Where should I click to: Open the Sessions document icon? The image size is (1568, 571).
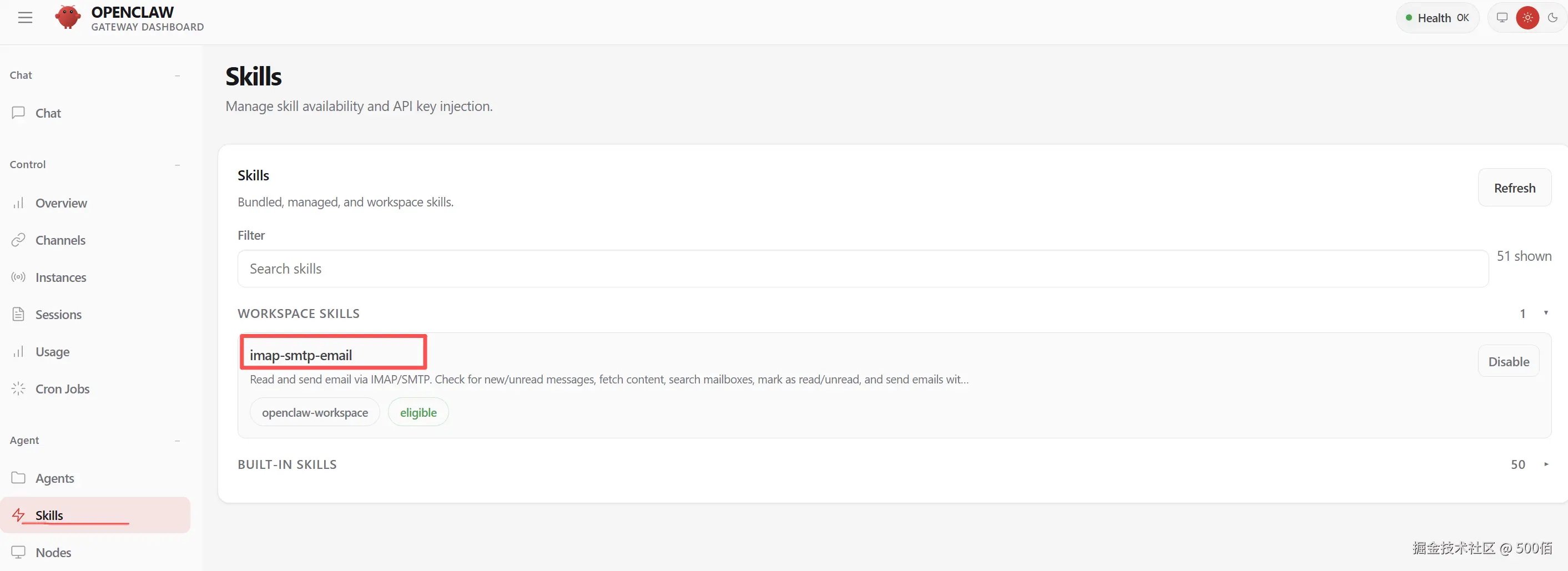coord(18,315)
